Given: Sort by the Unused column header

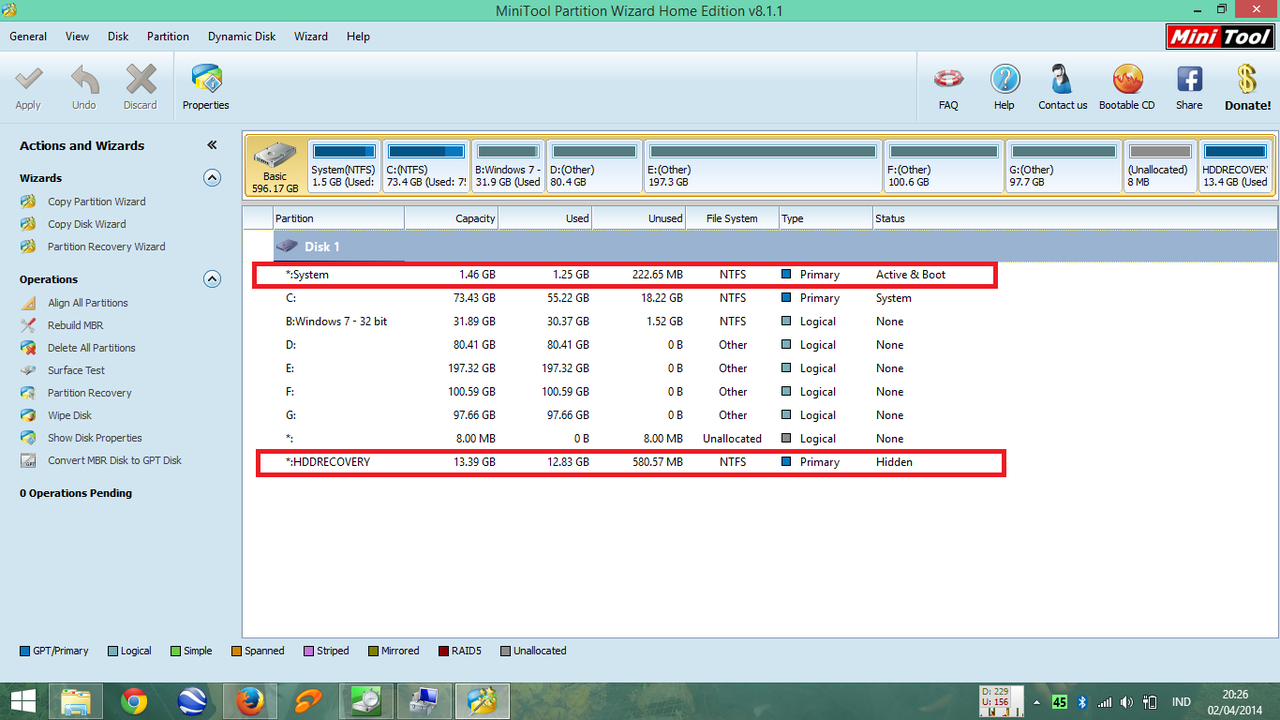Looking at the screenshot, I should tap(639, 218).
